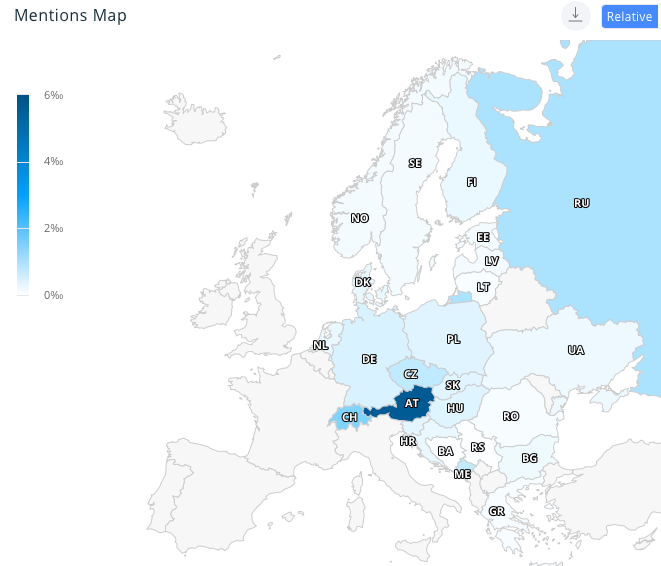Click Ukraine (UA) on the map
Screen dimensions: 661x566
575,350
